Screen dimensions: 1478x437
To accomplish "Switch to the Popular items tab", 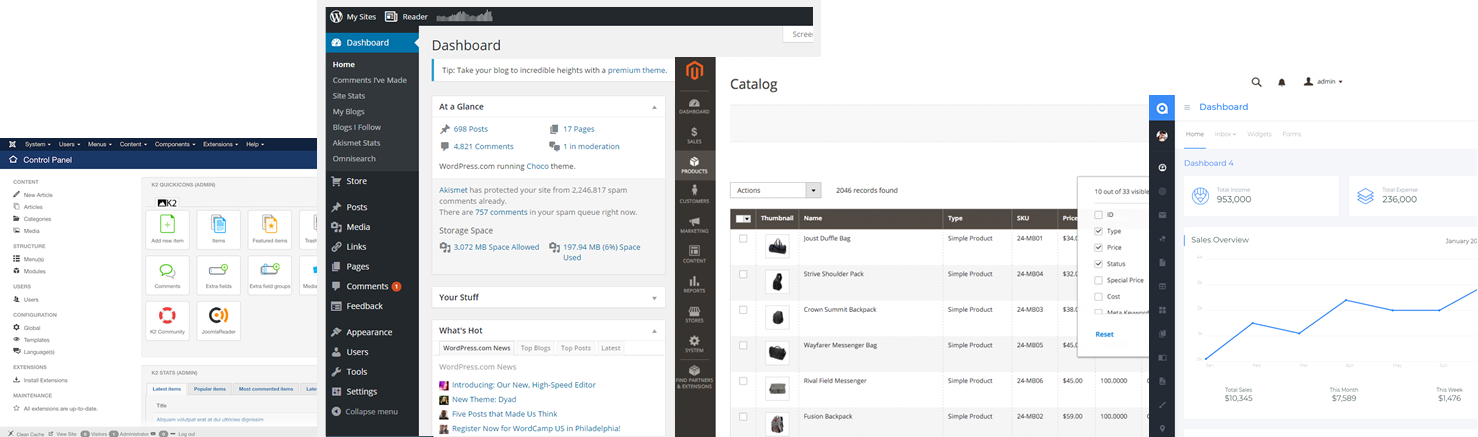I will pos(209,389).
